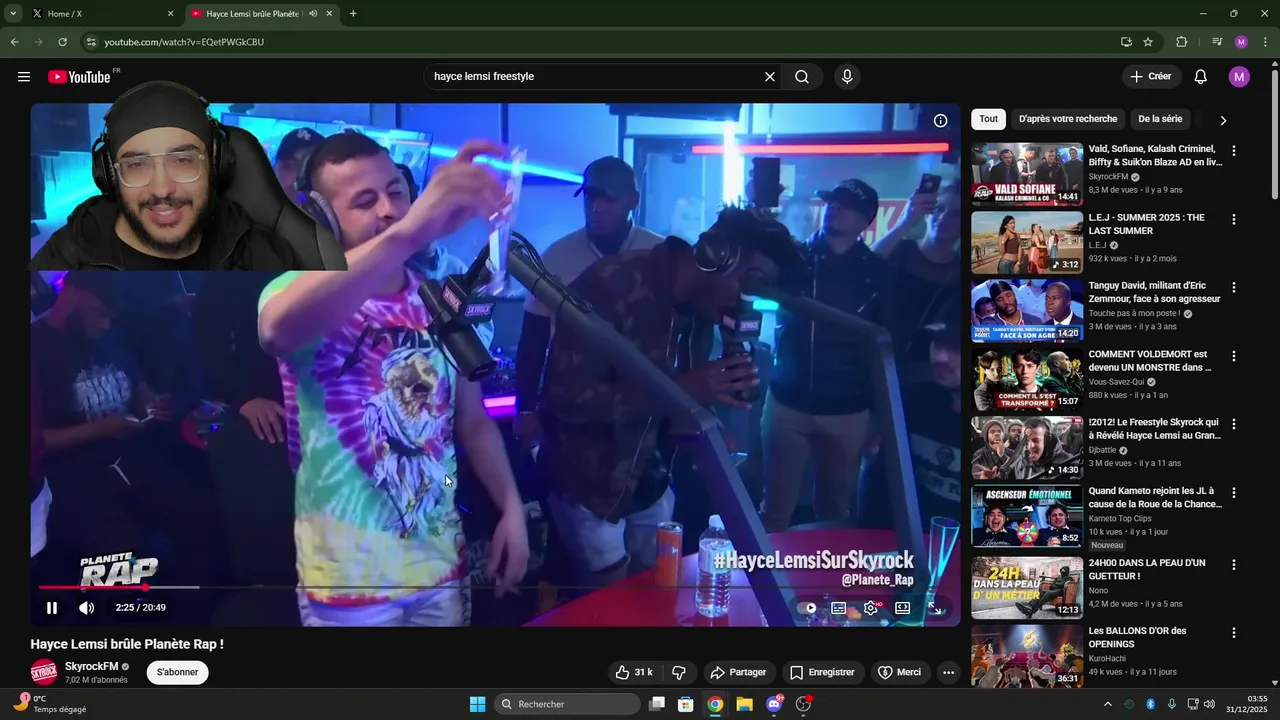
Task: Open options for 24H00 DANS LA PEAU video
Action: [1233, 565]
